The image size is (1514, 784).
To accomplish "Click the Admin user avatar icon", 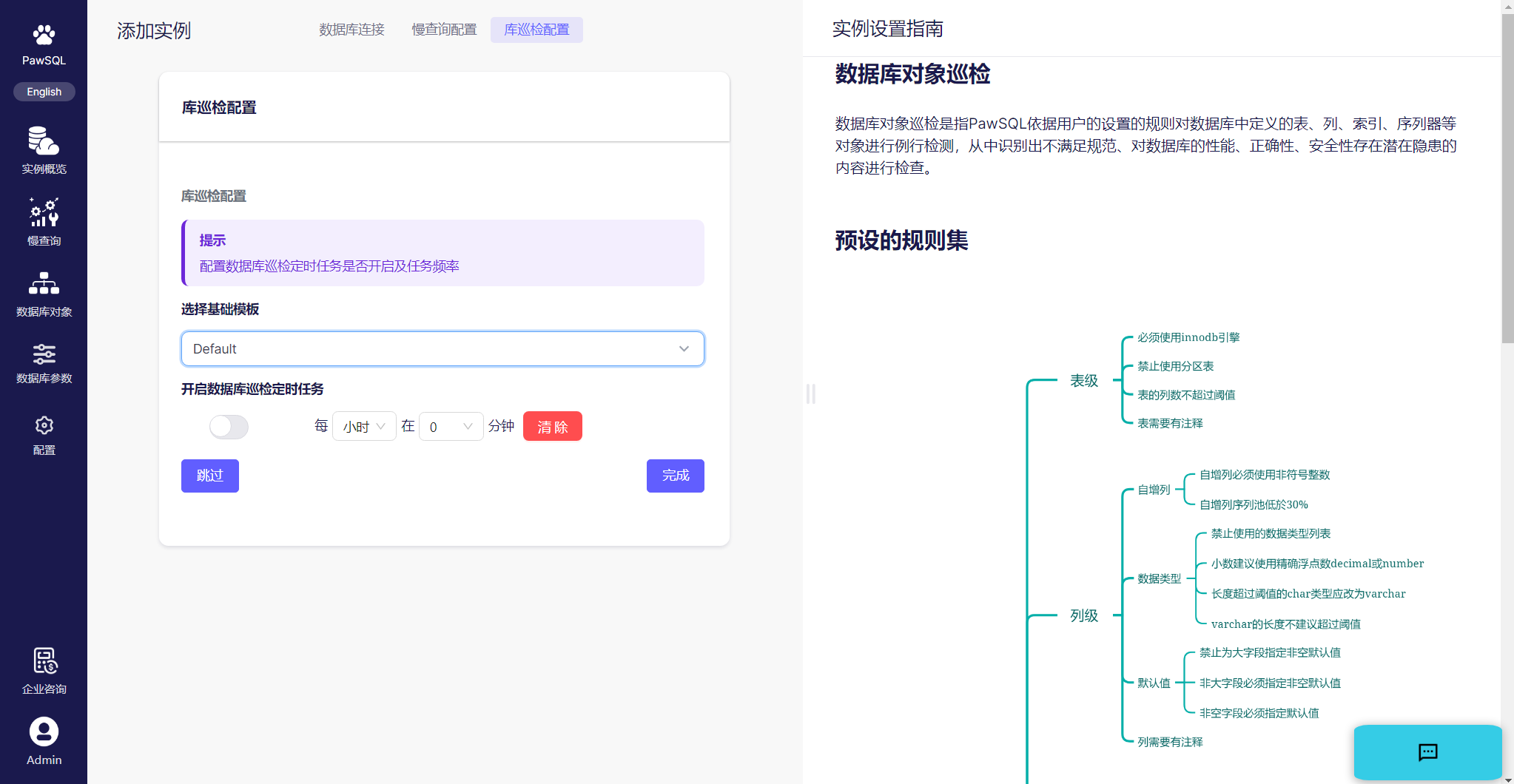I will pyautogui.click(x=44, y=731).
